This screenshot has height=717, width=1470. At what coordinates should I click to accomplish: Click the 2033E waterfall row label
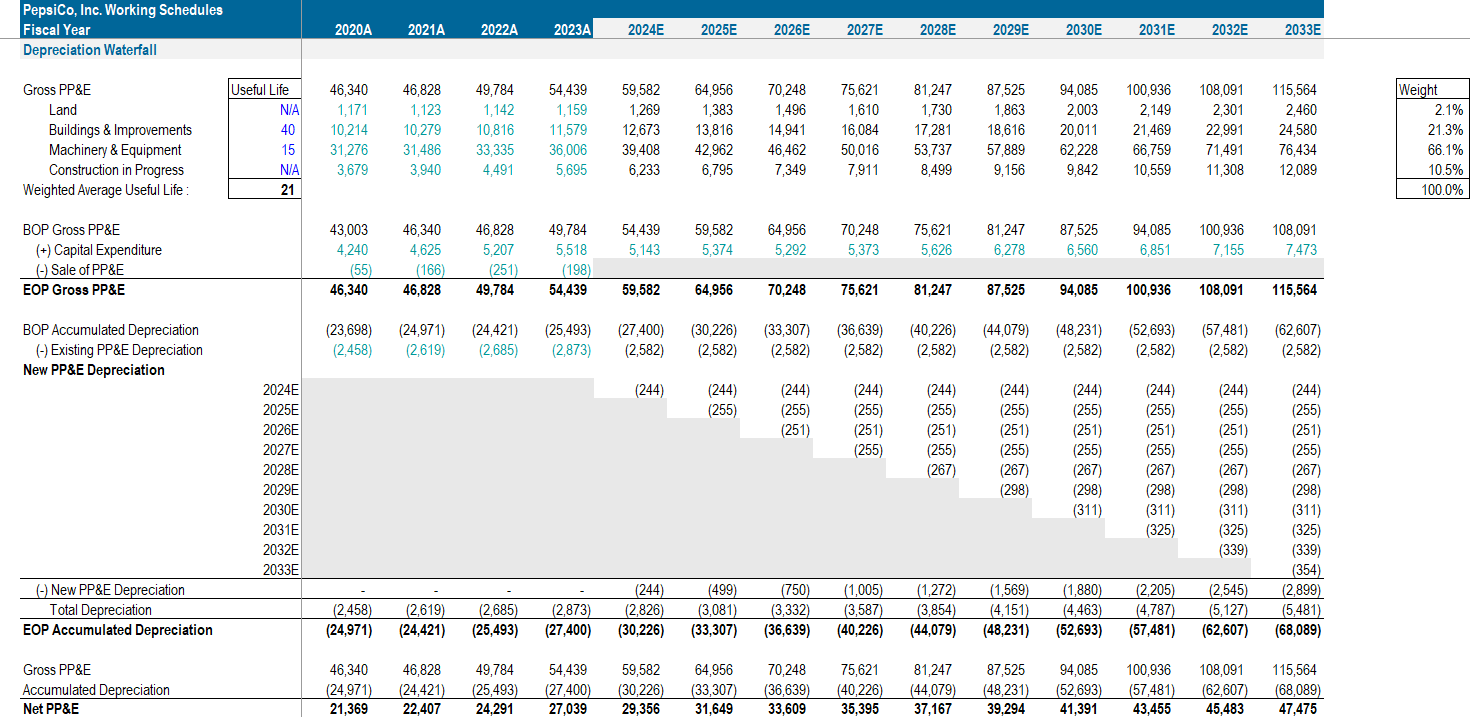click(x=282, y=570)
